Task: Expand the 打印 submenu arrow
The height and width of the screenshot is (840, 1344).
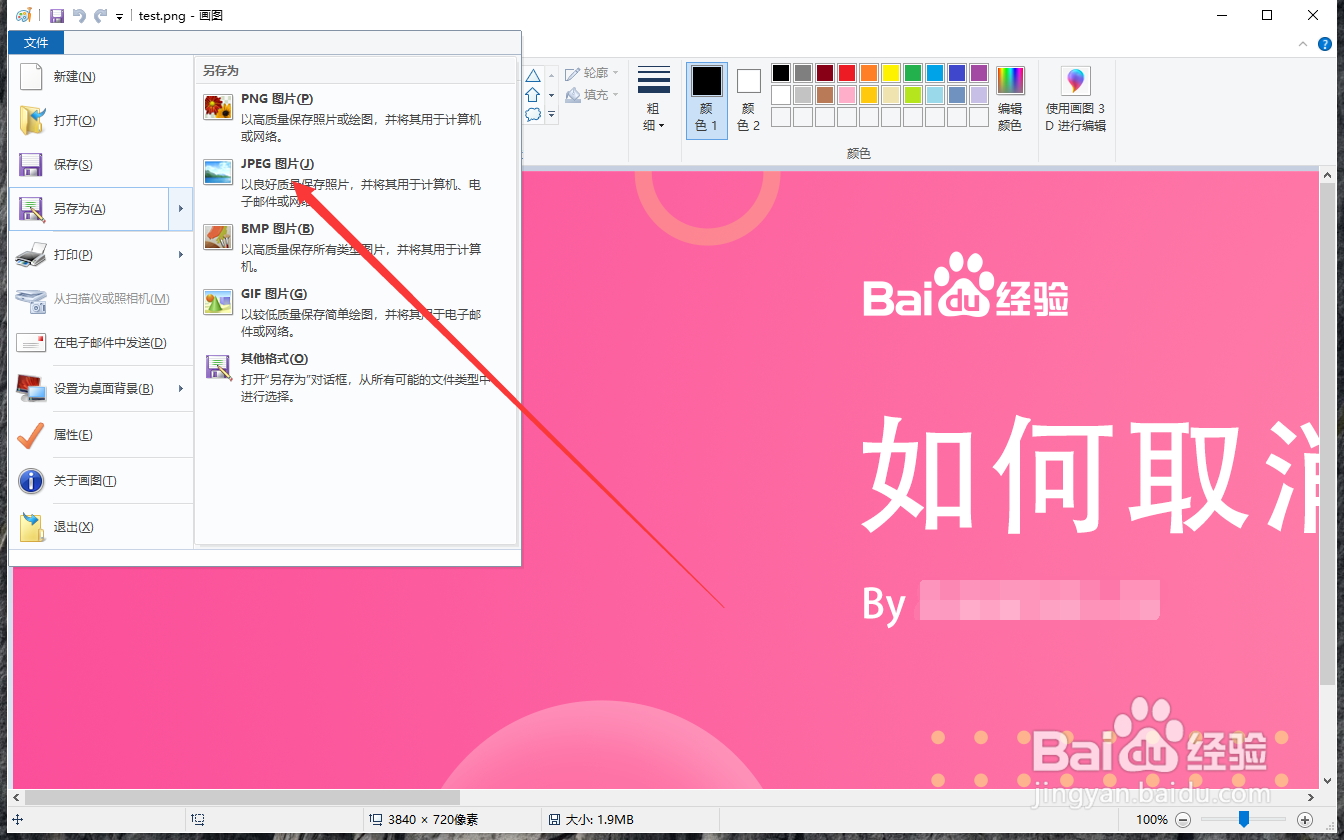Action: (x=181, y=255)
